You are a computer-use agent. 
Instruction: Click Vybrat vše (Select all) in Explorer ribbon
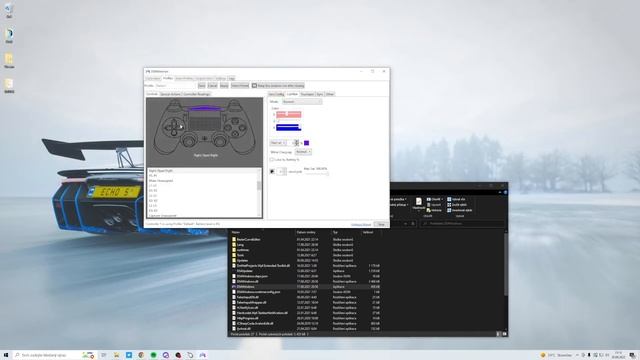[x=457, y=199]
